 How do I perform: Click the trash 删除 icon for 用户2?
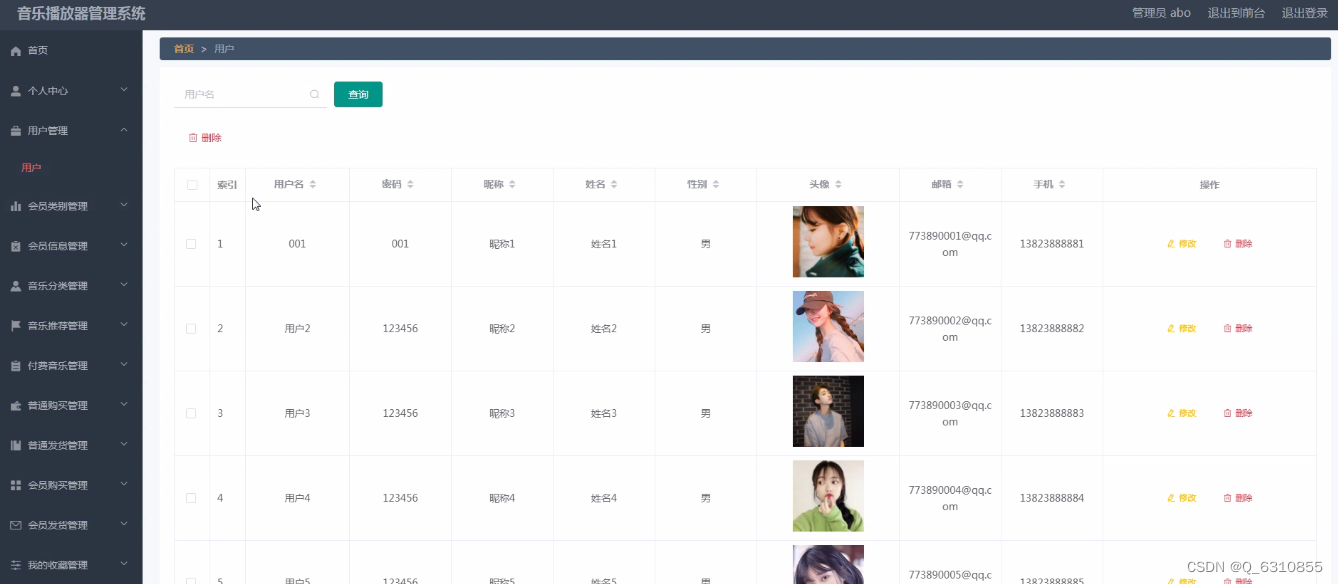[x=1227, y=329]
